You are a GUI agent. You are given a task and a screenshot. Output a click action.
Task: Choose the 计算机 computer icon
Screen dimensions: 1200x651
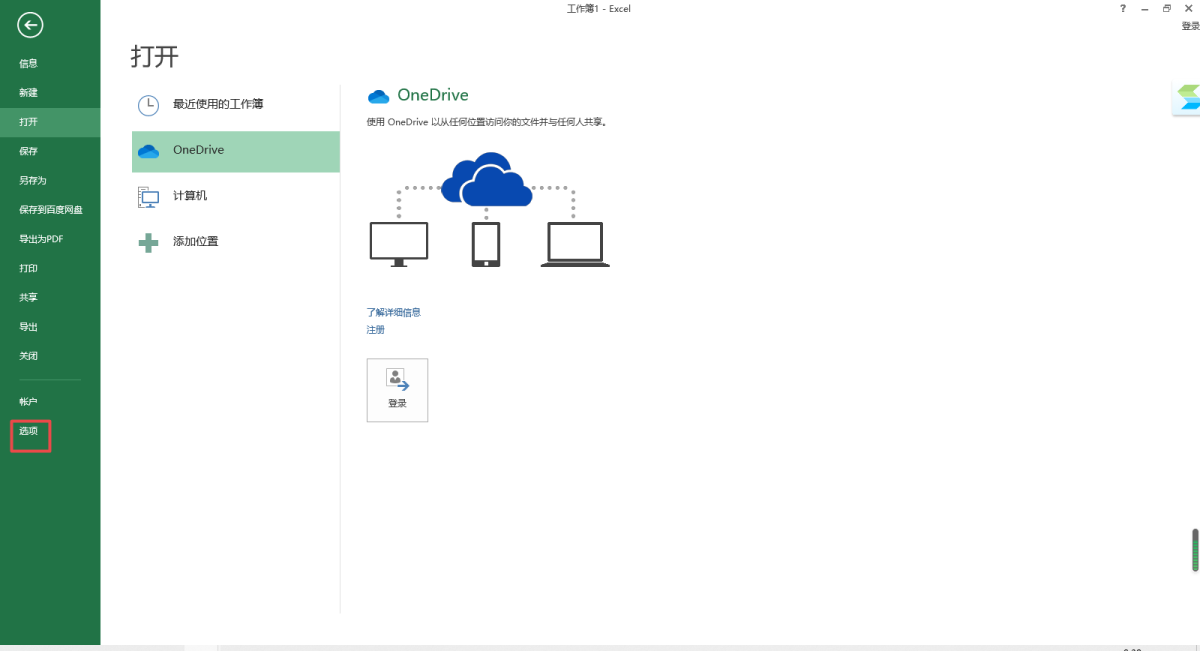148,197
